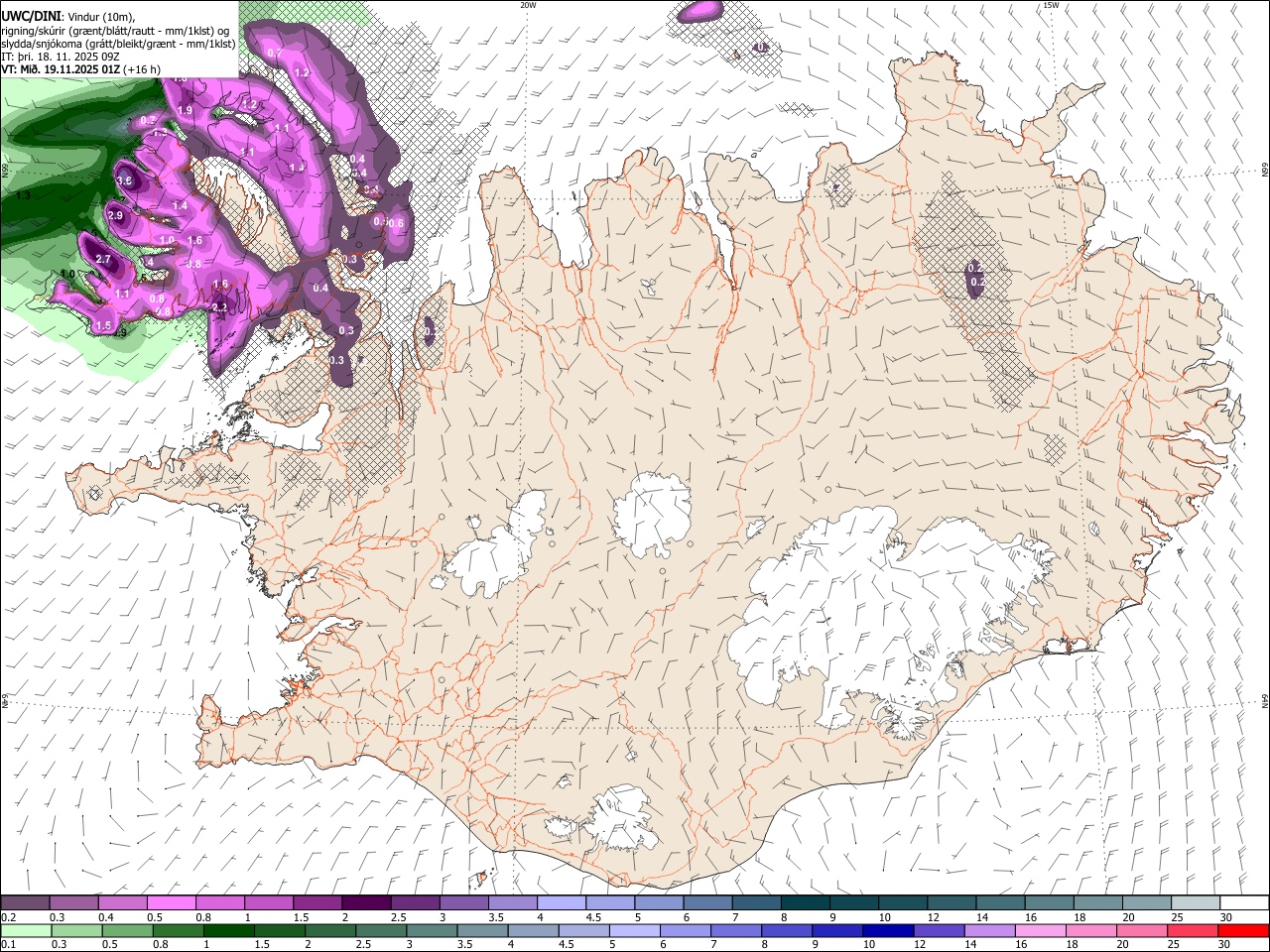The height and width of the screenshot is (952, 1270).
Task: Click the UWC/DINI title text
Action: tap(30, 17)
